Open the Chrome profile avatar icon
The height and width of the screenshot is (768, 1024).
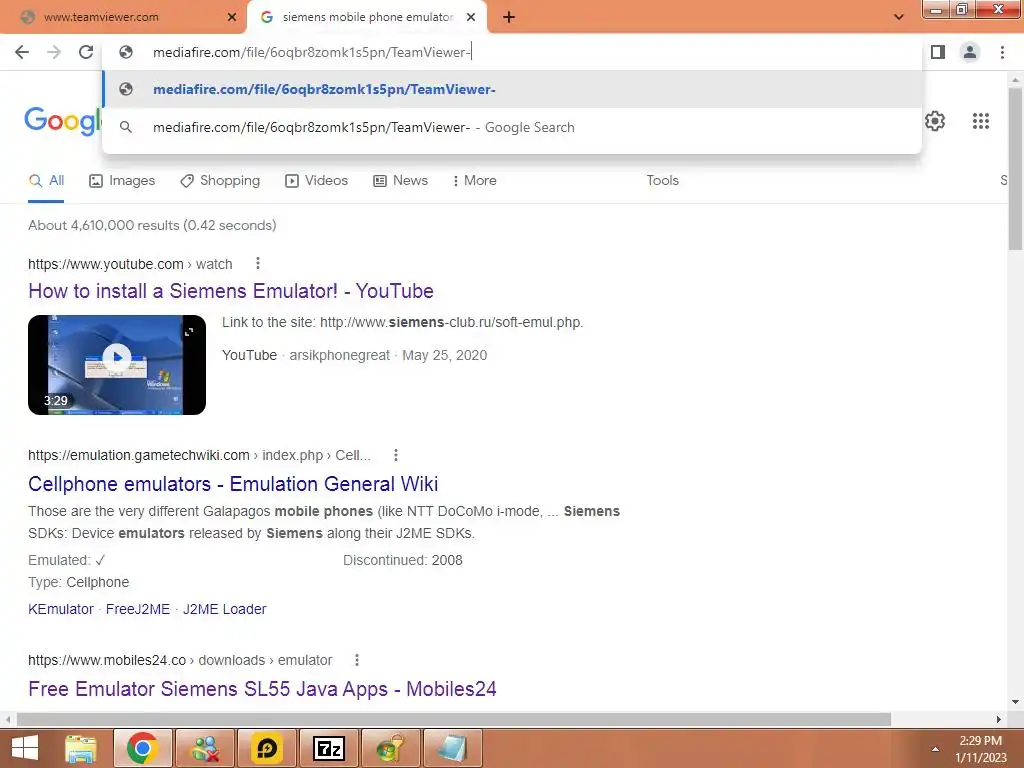click(x=970, y=52)
